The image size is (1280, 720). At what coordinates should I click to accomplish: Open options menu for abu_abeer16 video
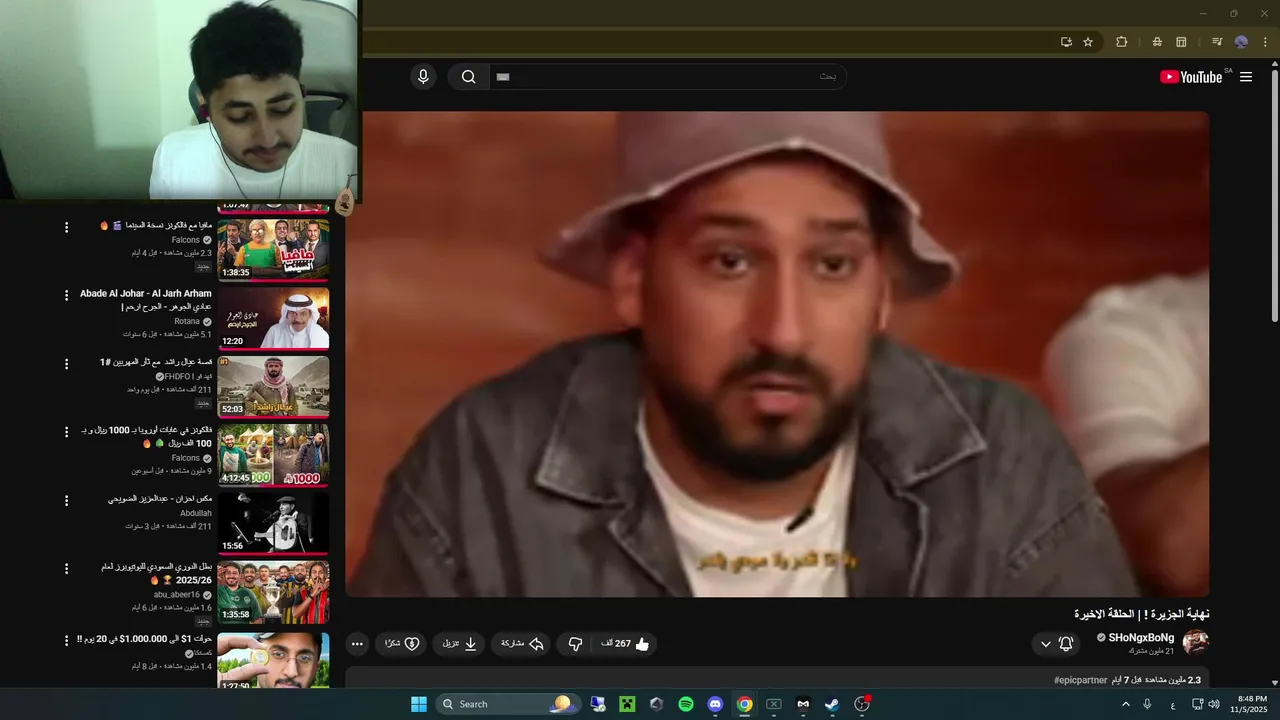(67, 569)
